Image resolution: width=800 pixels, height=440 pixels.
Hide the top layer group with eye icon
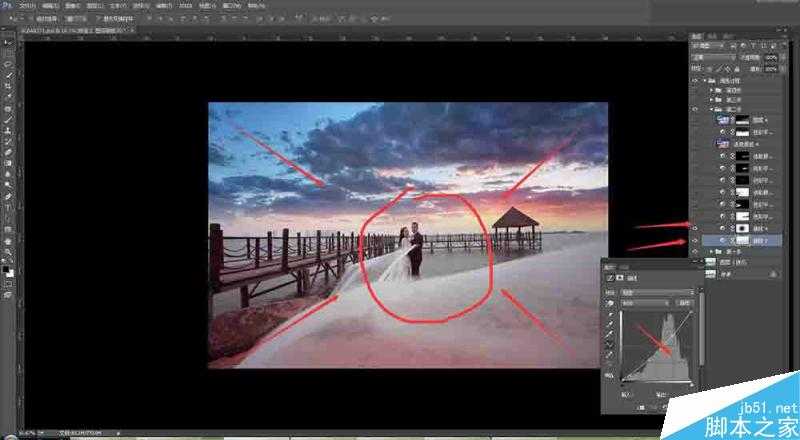point(694,78)
